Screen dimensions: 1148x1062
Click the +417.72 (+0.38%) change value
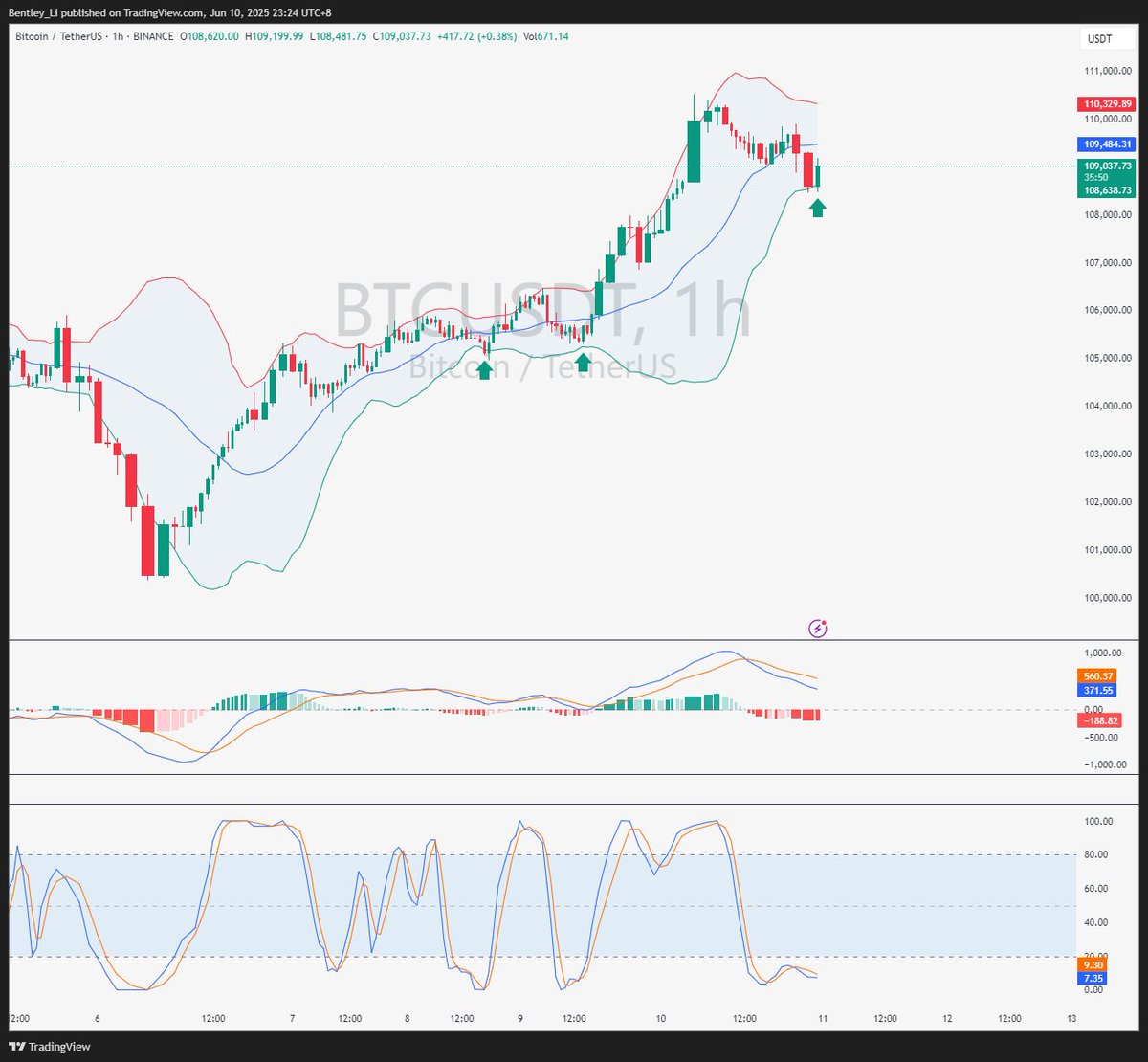[x=475, y=36]
